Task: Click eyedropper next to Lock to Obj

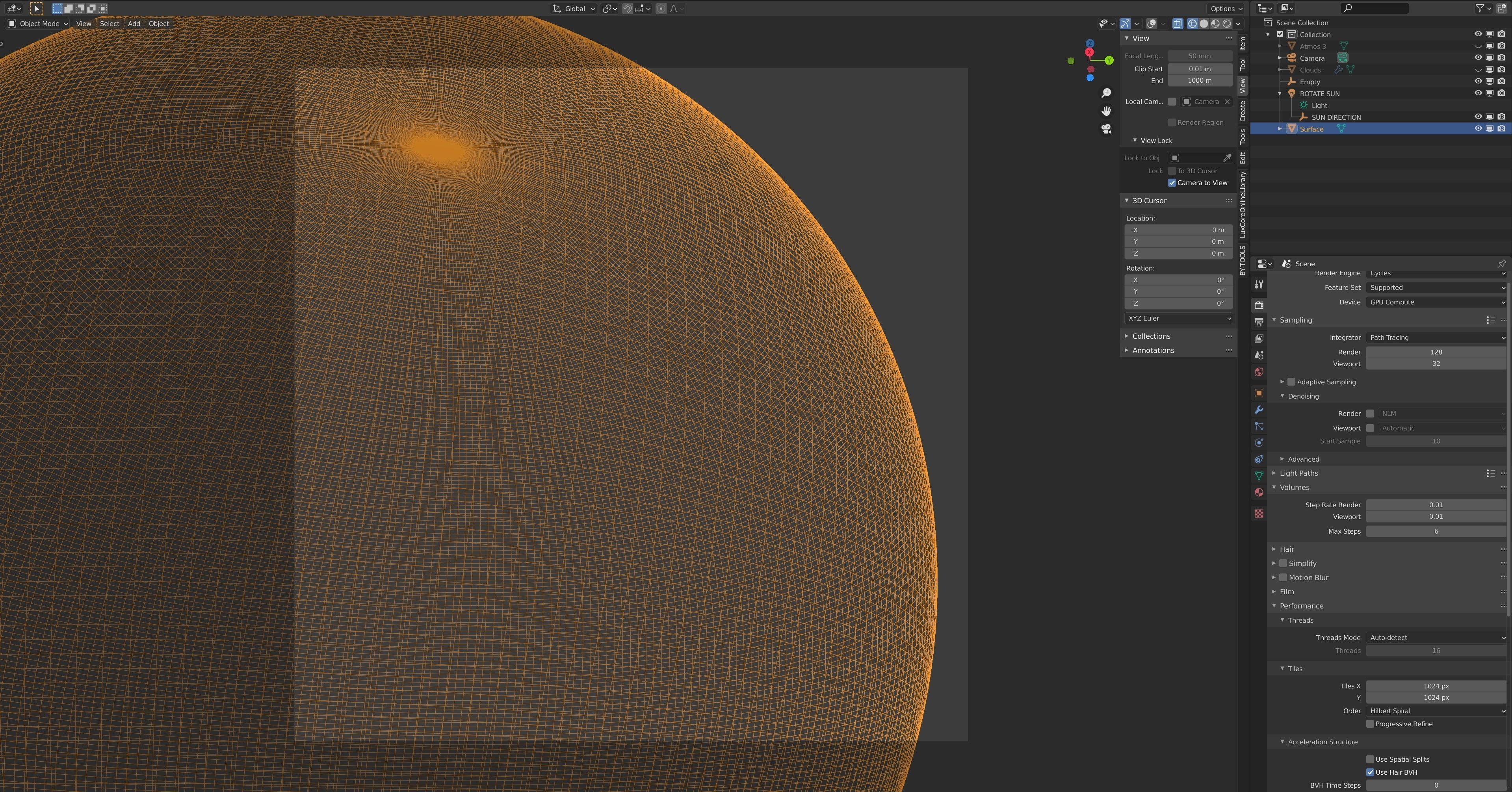Action: click(x=1227, y=158)
